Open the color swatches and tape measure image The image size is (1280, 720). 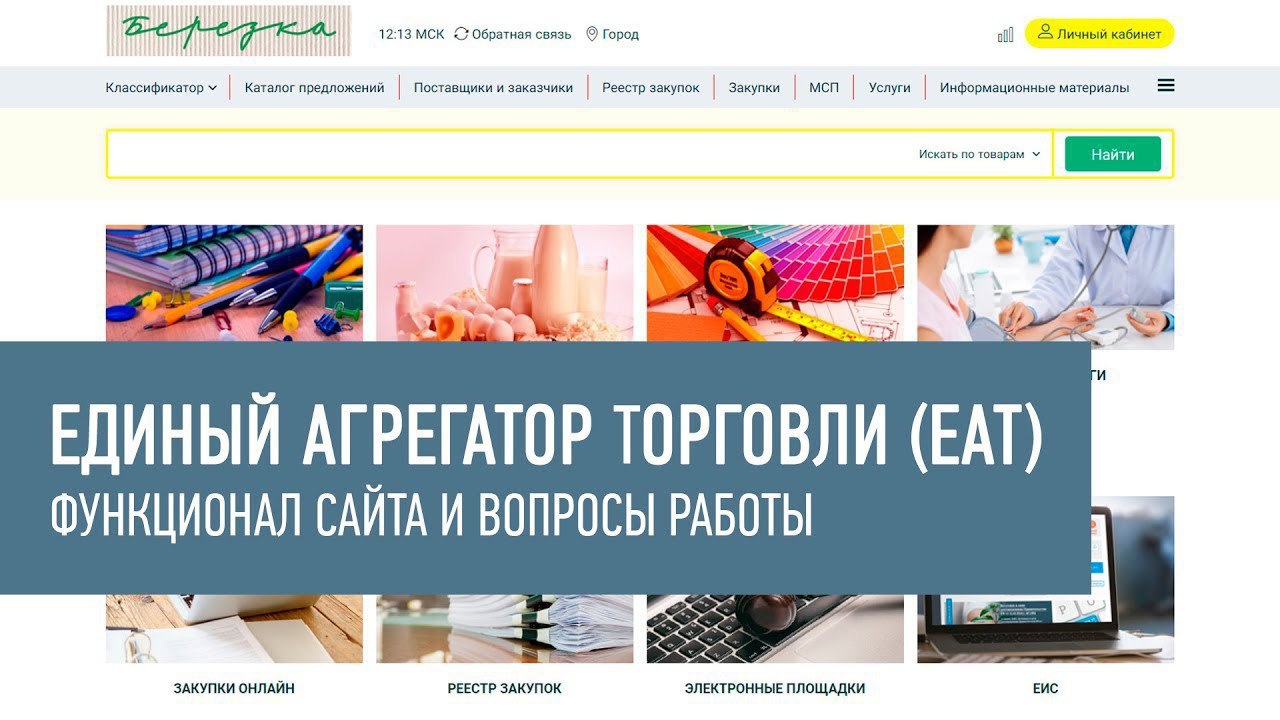point(775,283)
